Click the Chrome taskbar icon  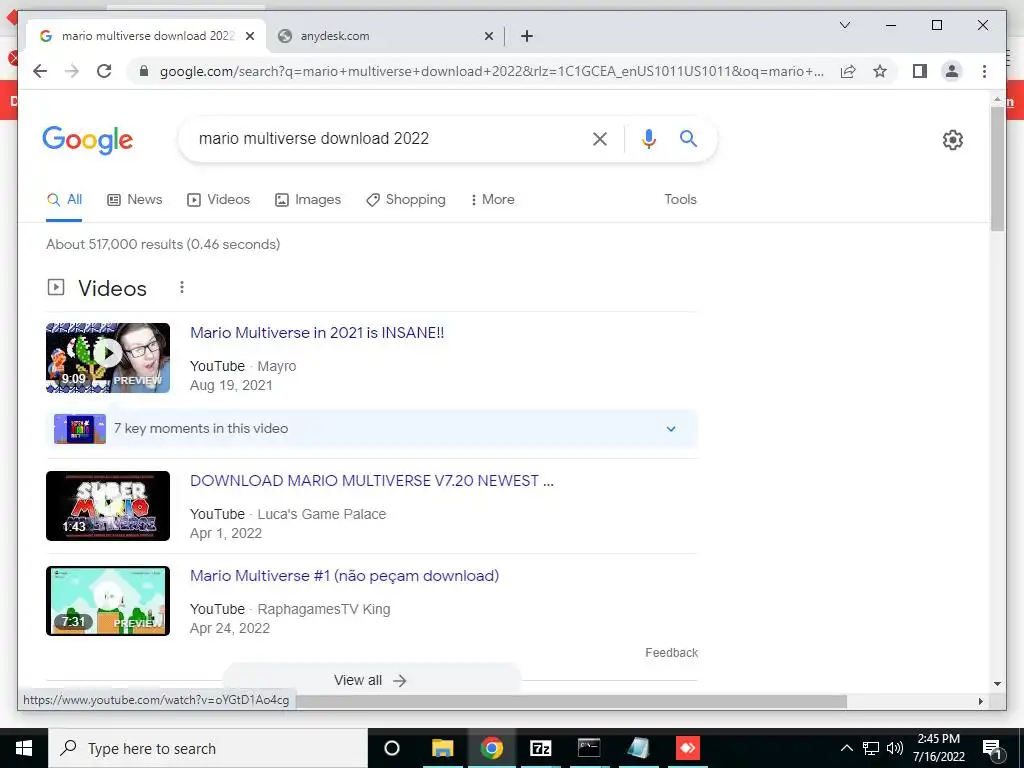pos(491,748)
